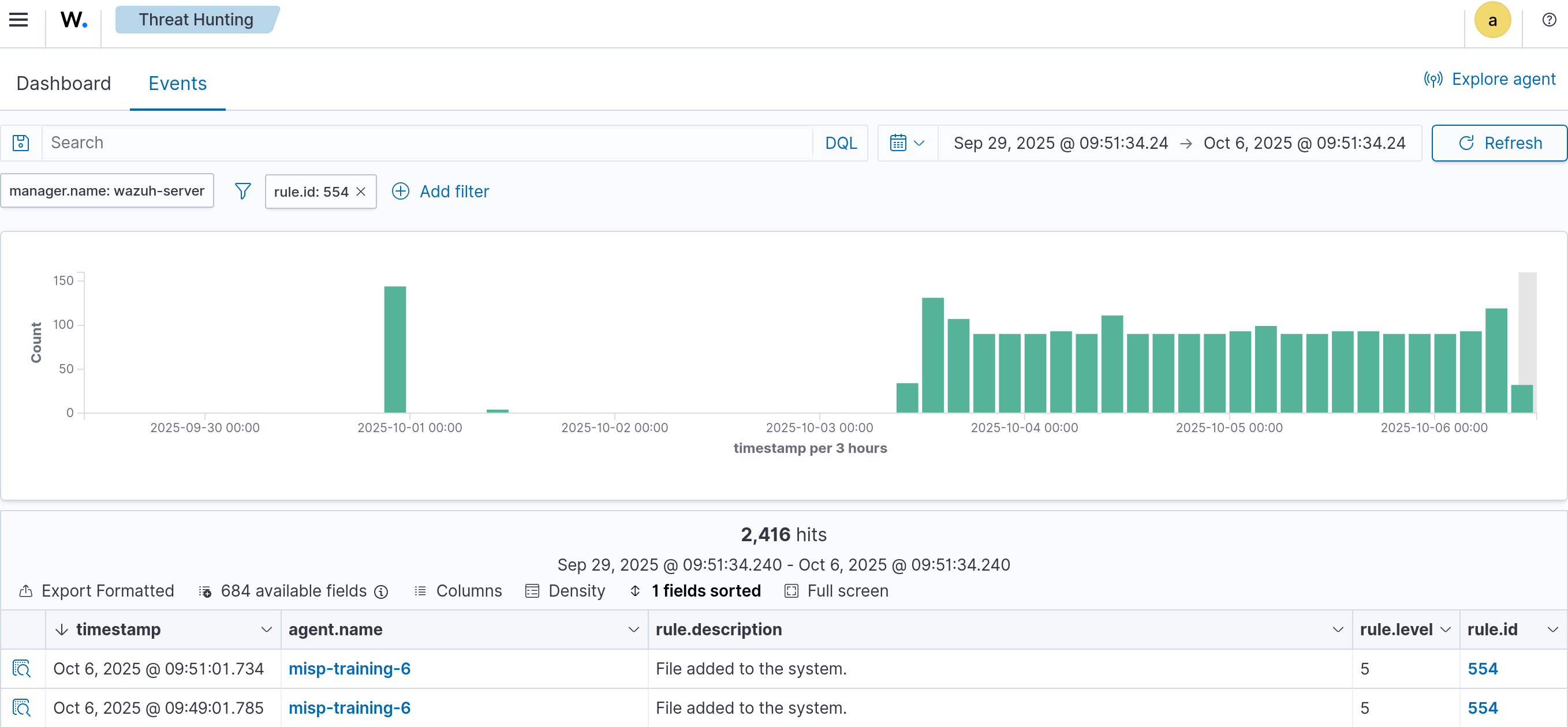Inspect the 09:49:01 event details icon
Image resolution: width=1568 pixels, height=727 pixels.
click(22, 708)
